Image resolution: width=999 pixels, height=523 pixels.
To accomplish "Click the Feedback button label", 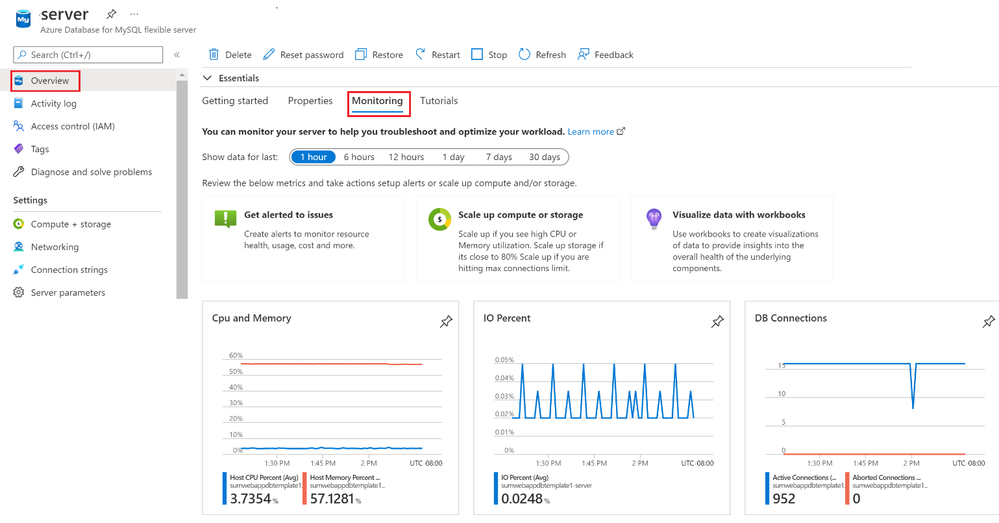I will 614,55.
